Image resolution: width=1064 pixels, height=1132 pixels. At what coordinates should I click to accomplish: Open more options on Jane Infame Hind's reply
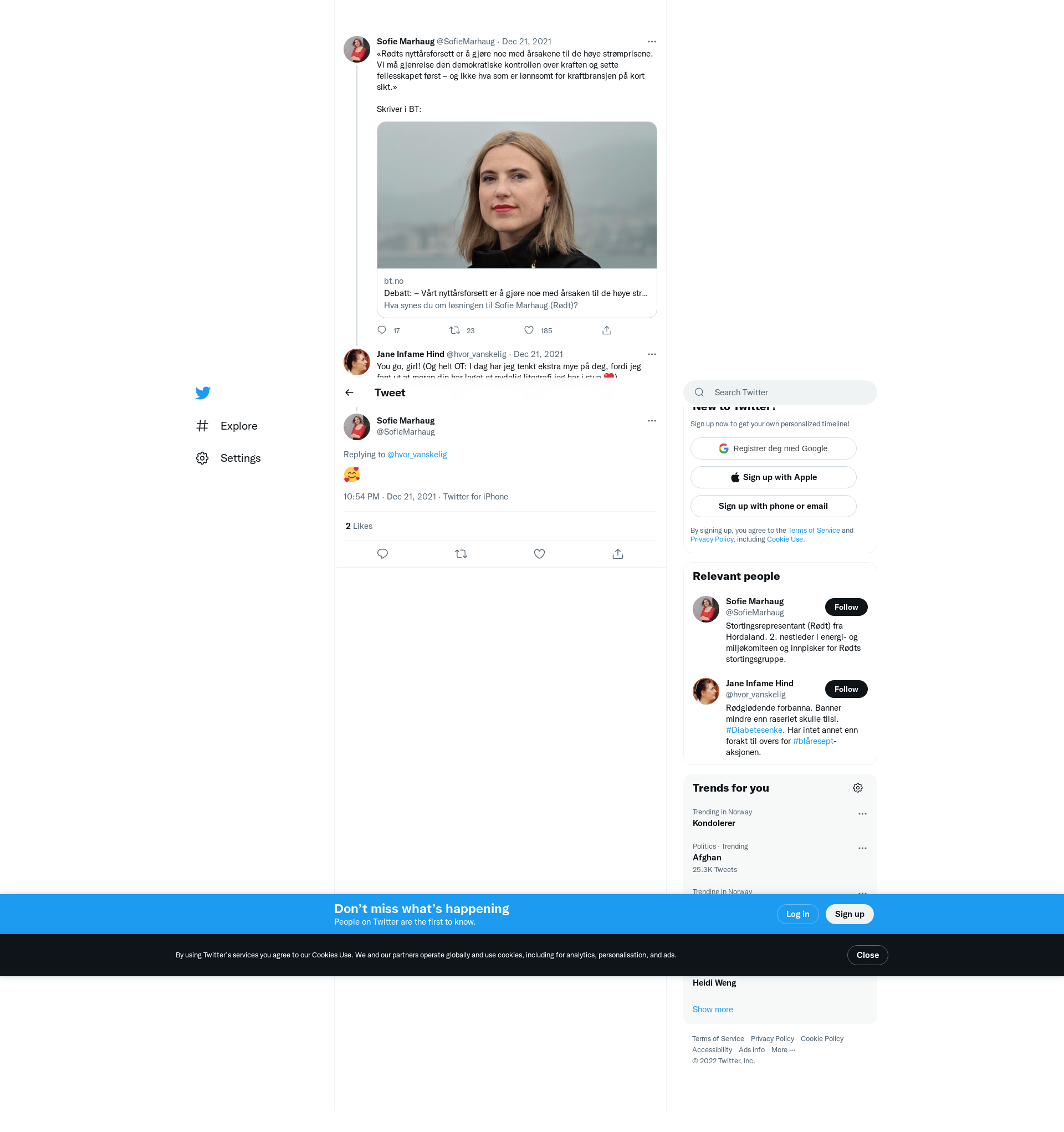[652, 354]
